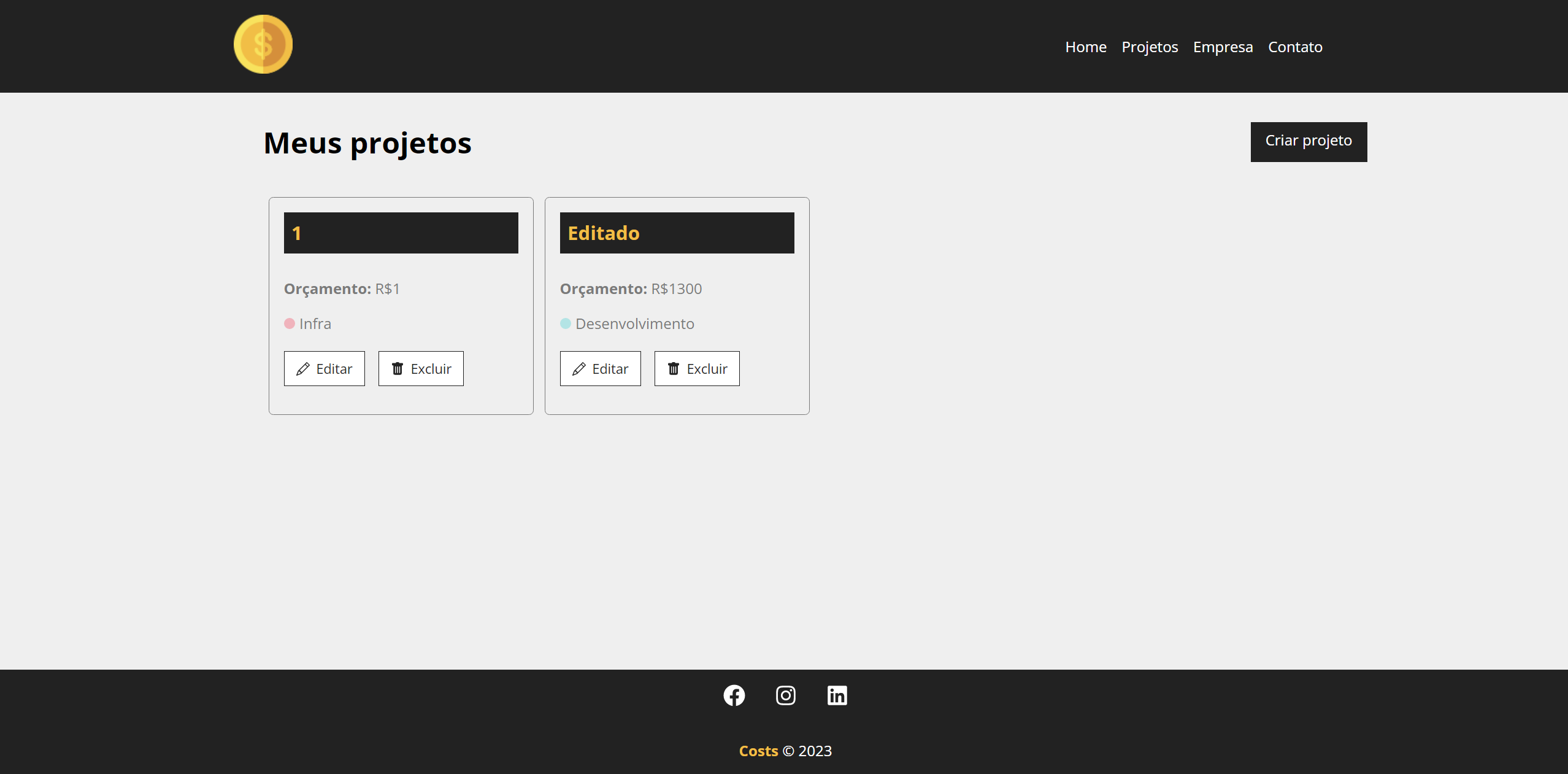This screenshot has width=1568, height=774.
Task: Open the LinkedIn icon in the footer
Action: [837, 695]
